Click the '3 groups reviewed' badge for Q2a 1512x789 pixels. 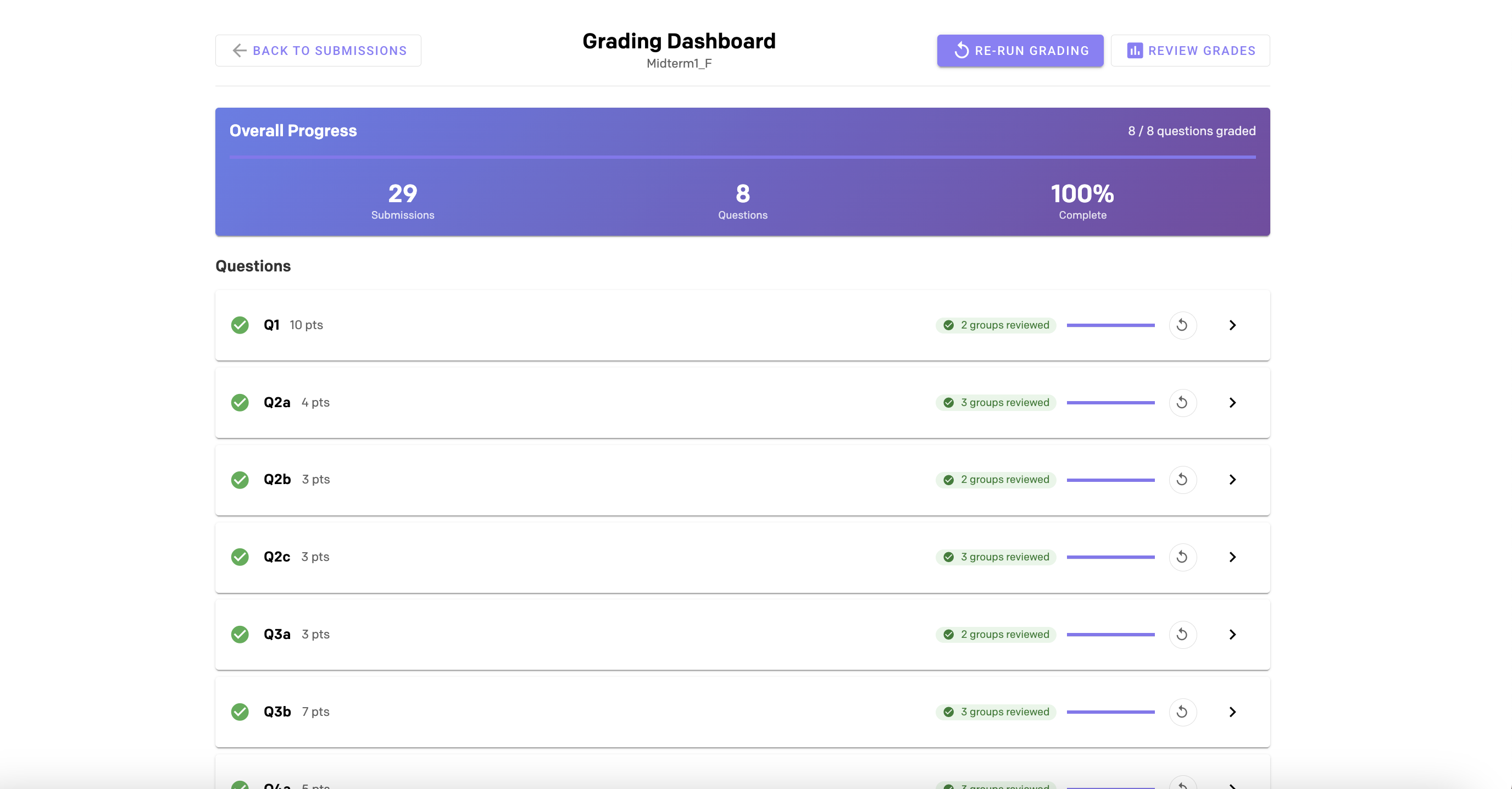coord(995,403)
